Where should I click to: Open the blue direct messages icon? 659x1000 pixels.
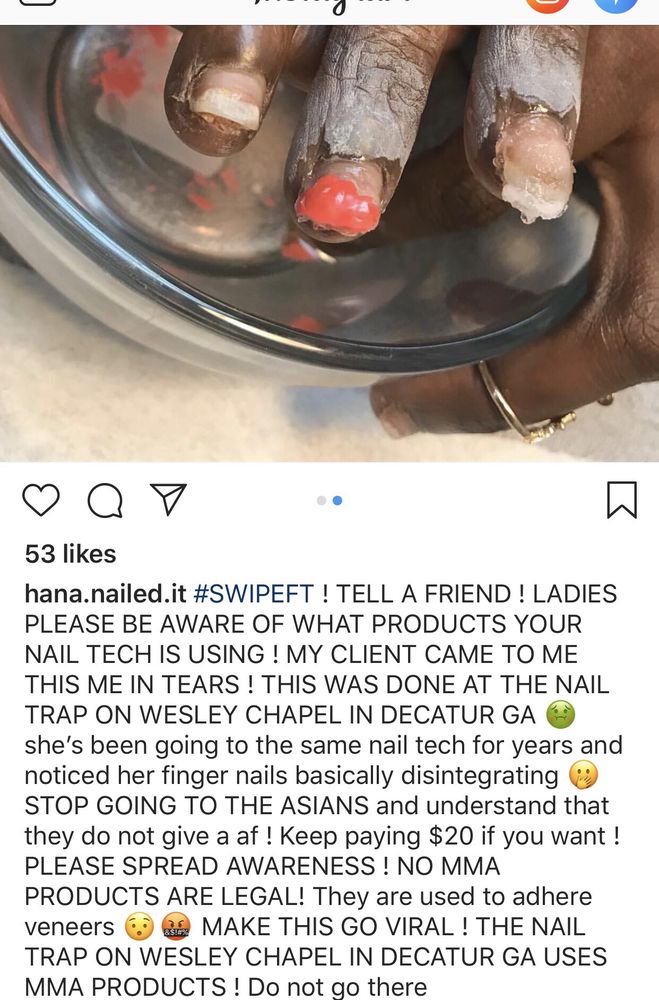(616, 5)
